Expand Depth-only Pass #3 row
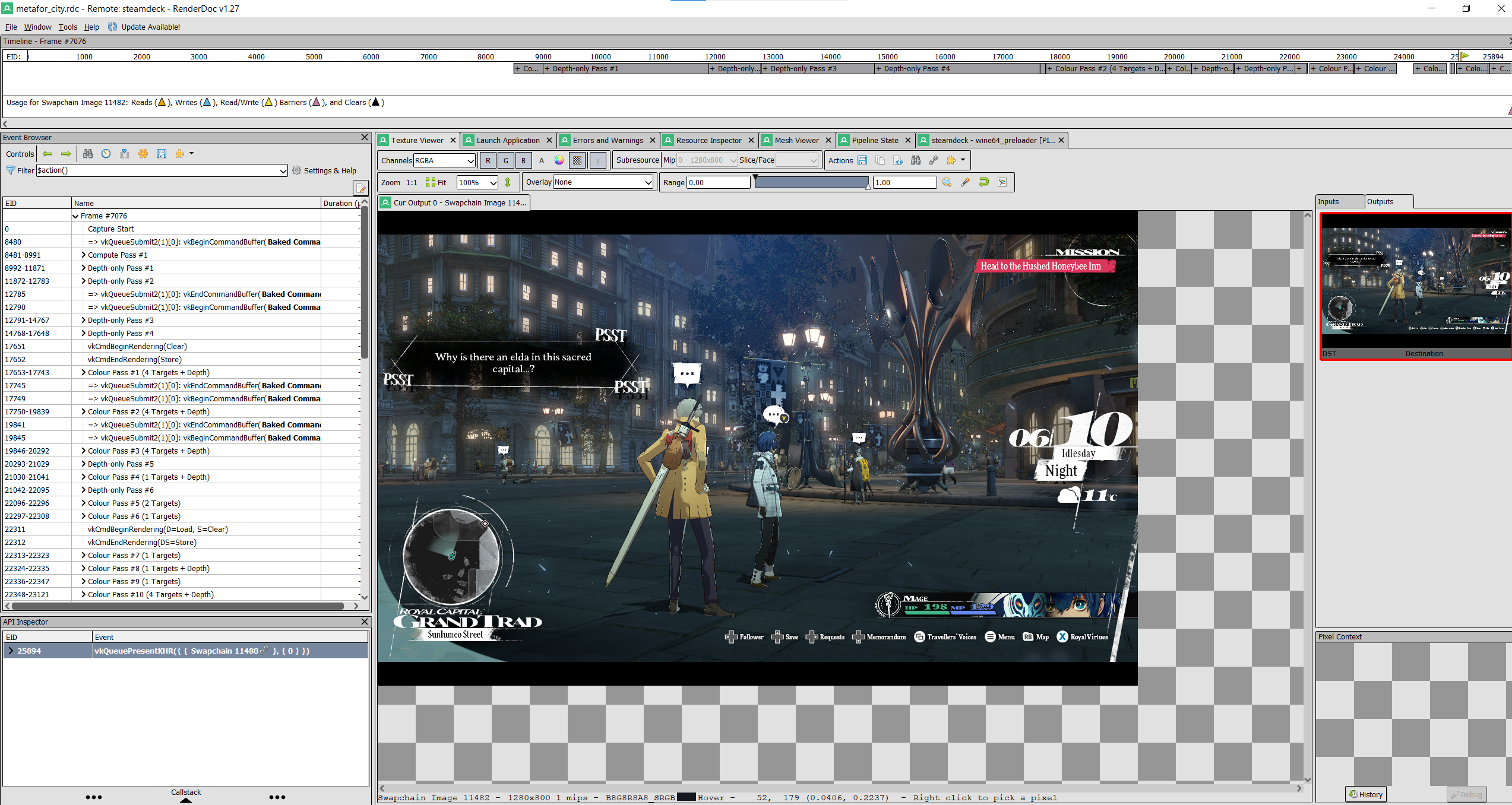Screen dimensions: 1512x805 [84, 321]
